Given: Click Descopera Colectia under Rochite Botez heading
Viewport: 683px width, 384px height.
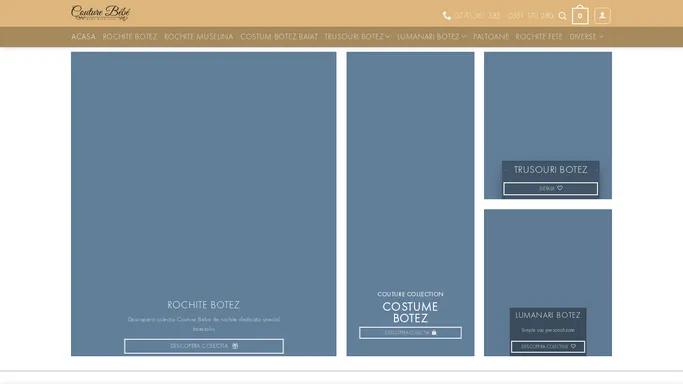Looking at the screenshot, I should (204, 346).
